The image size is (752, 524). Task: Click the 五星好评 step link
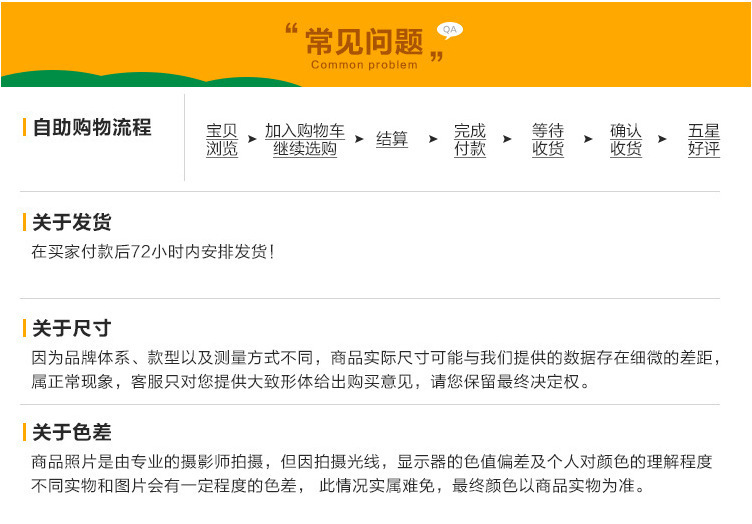(704, 140)
